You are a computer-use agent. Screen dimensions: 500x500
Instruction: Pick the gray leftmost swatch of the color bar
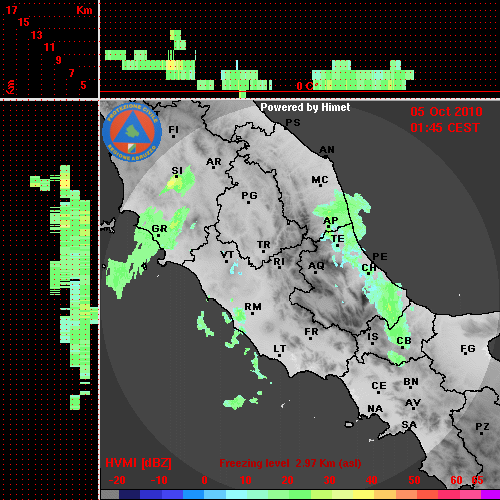110,495
